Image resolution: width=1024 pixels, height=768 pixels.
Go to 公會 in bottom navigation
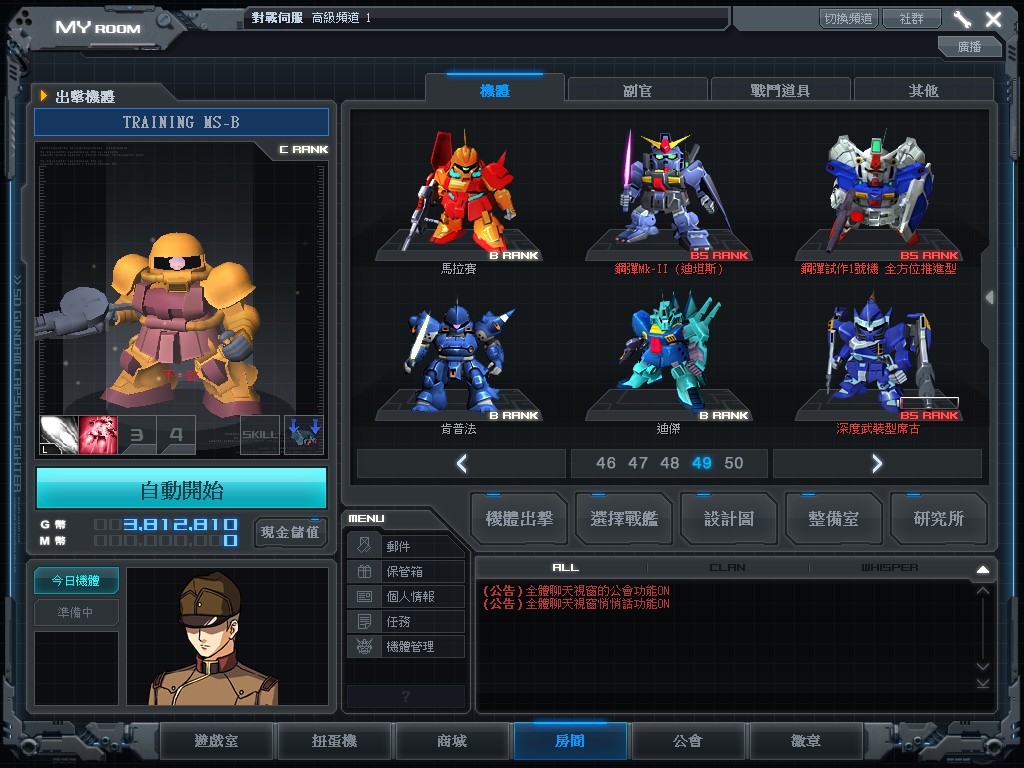point(688,741)
